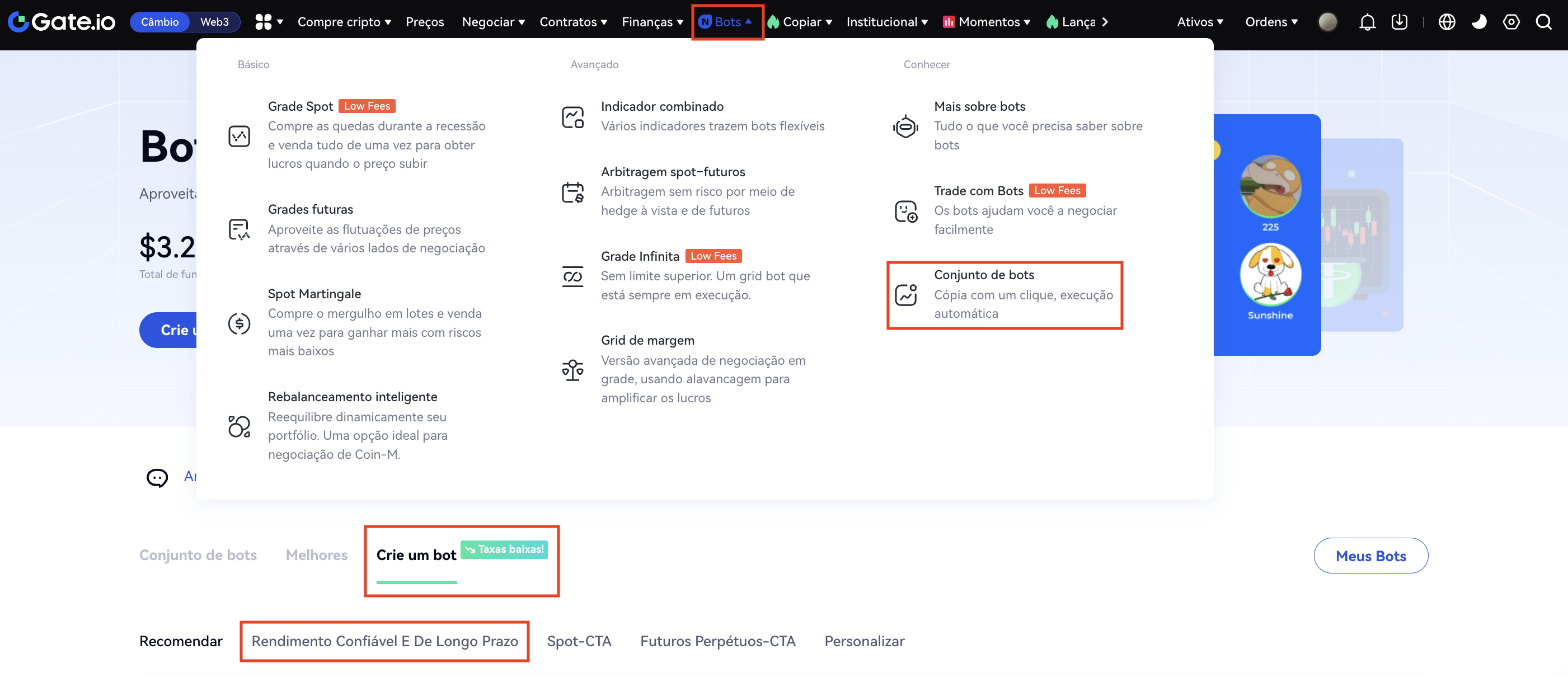Screen dimensions: 1568x677
Task: Toggle dark mode moon icon
Action: 1478,22
